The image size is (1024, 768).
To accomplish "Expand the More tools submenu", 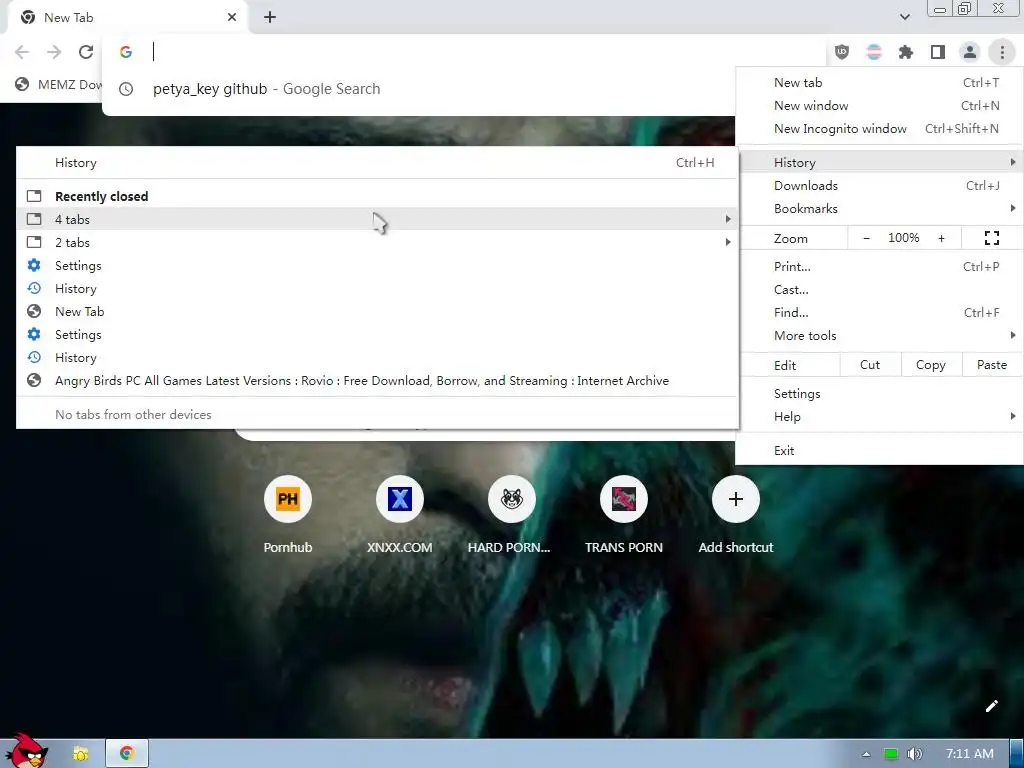I will click(879, 336).
